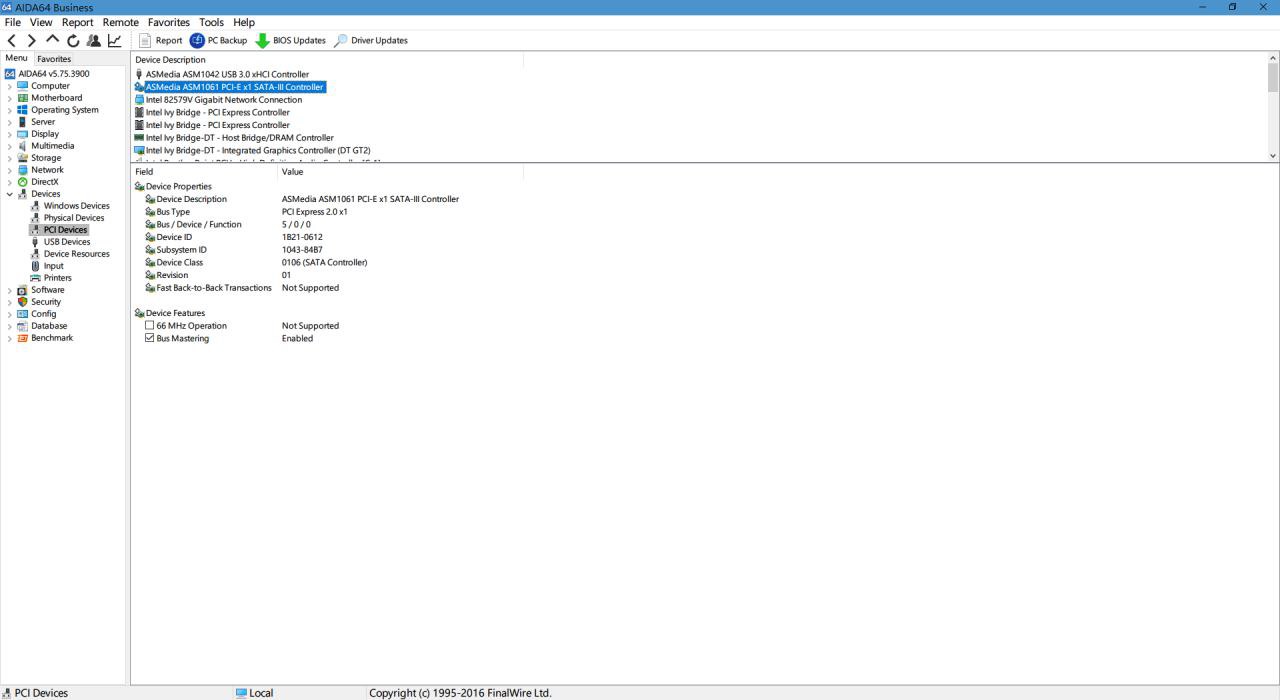Expand the Software tree node
1280x700 pixels.
10,290
